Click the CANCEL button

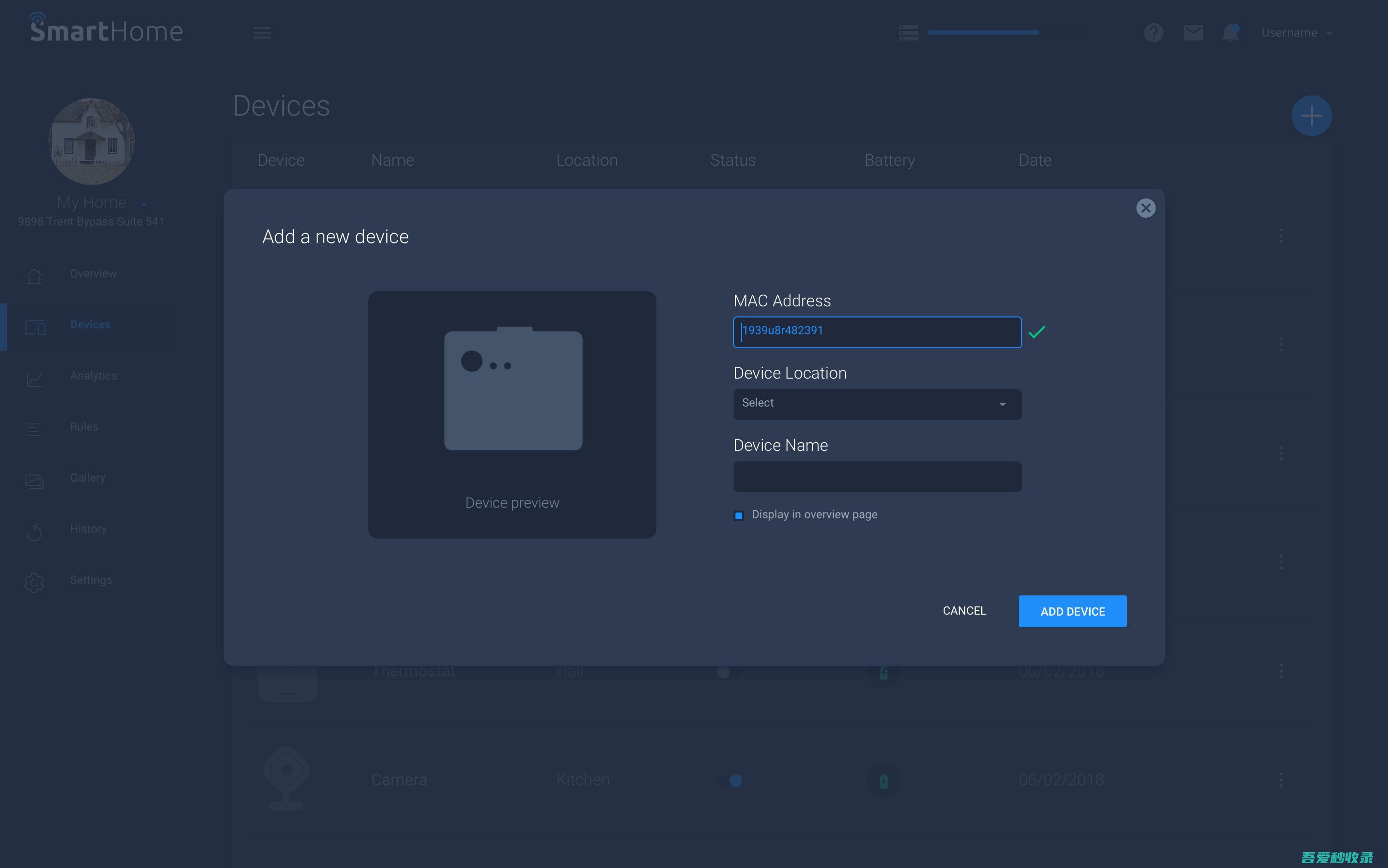pos(964,610)
